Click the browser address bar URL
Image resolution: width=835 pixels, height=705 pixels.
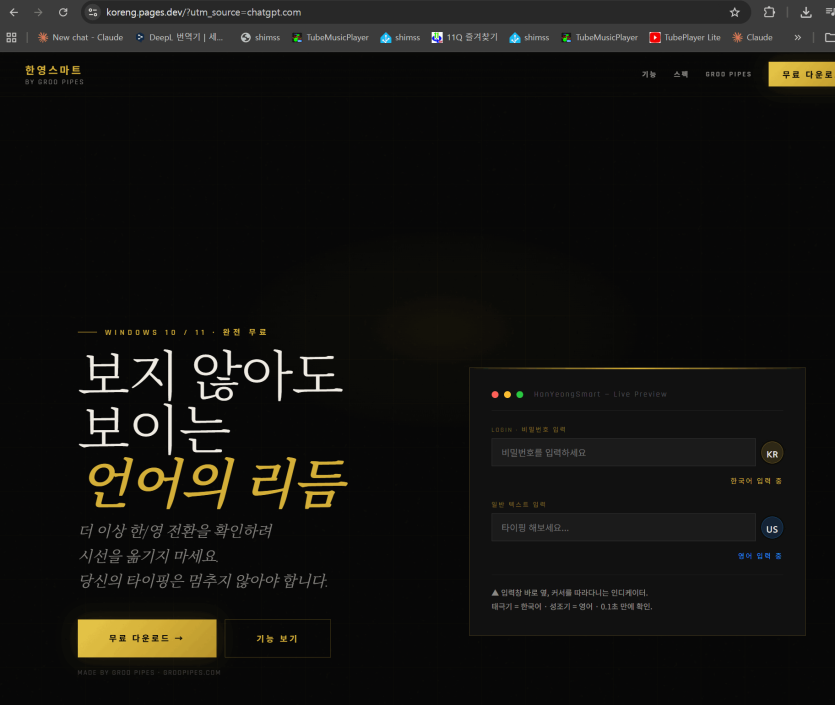coord(203,12)
